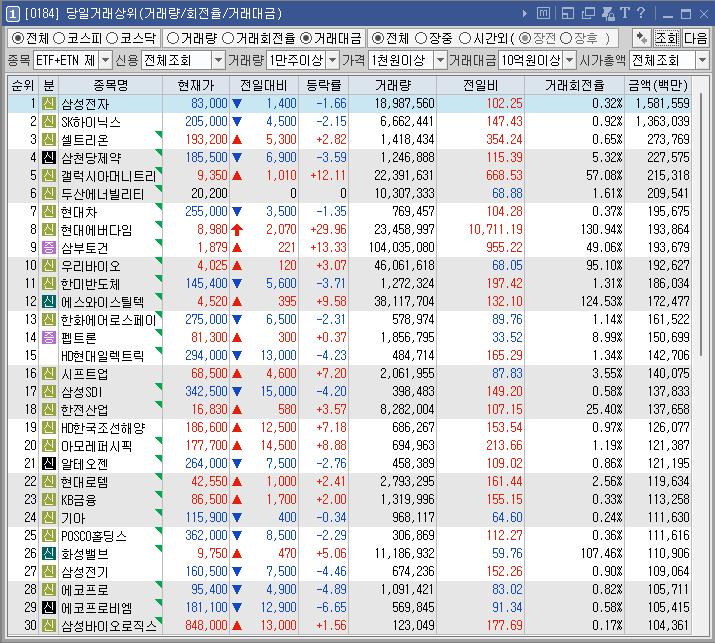Open the 시가총액 전체조회 dropdown
Viewport: 715px width, 643px height.
[702, 60]
